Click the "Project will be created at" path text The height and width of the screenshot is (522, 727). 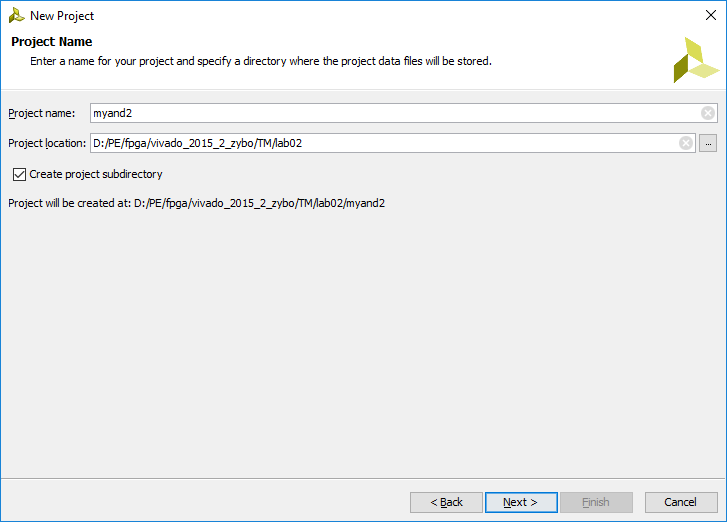[x=197, y=204]
